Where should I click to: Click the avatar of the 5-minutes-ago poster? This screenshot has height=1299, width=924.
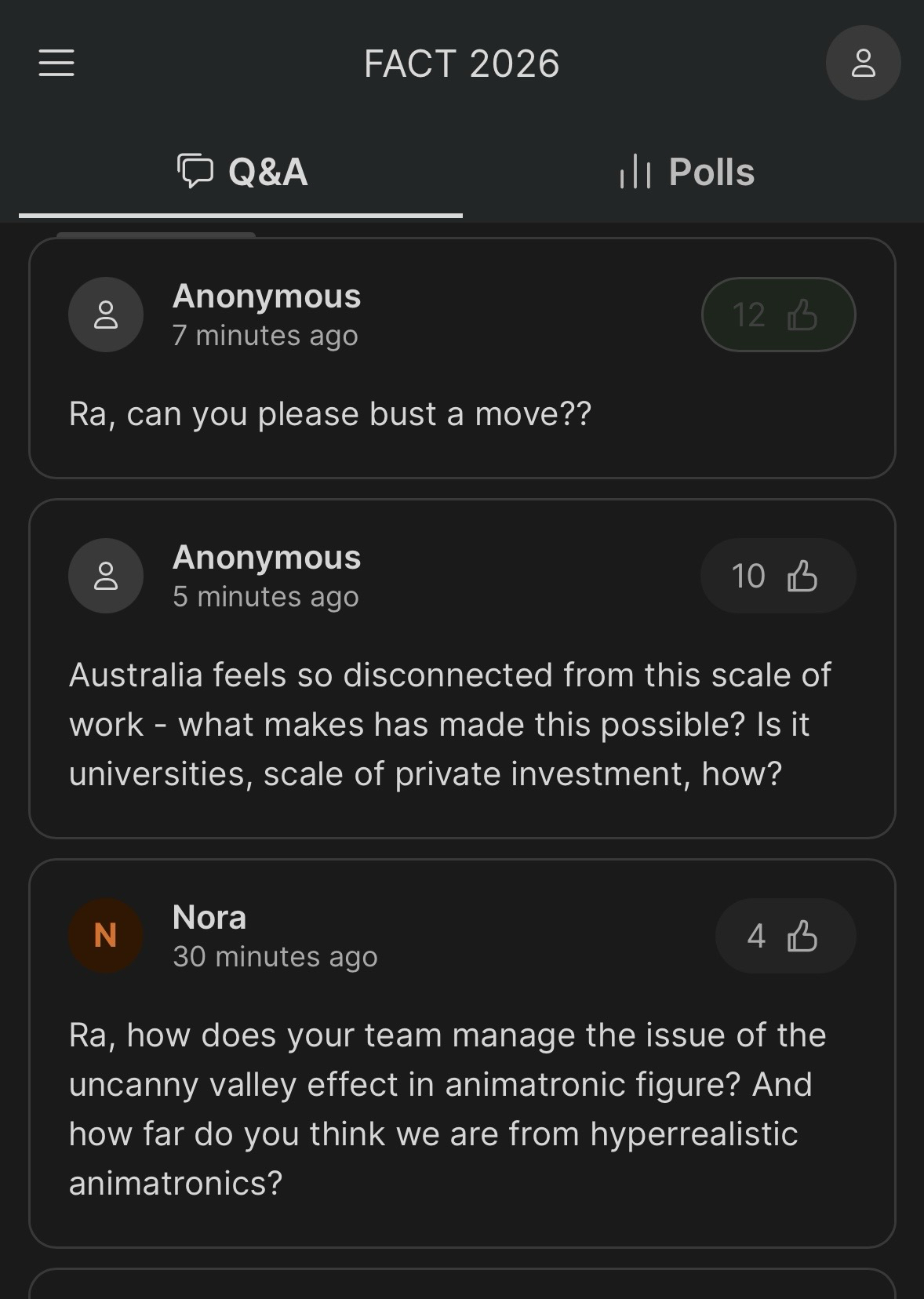[106, 576]
